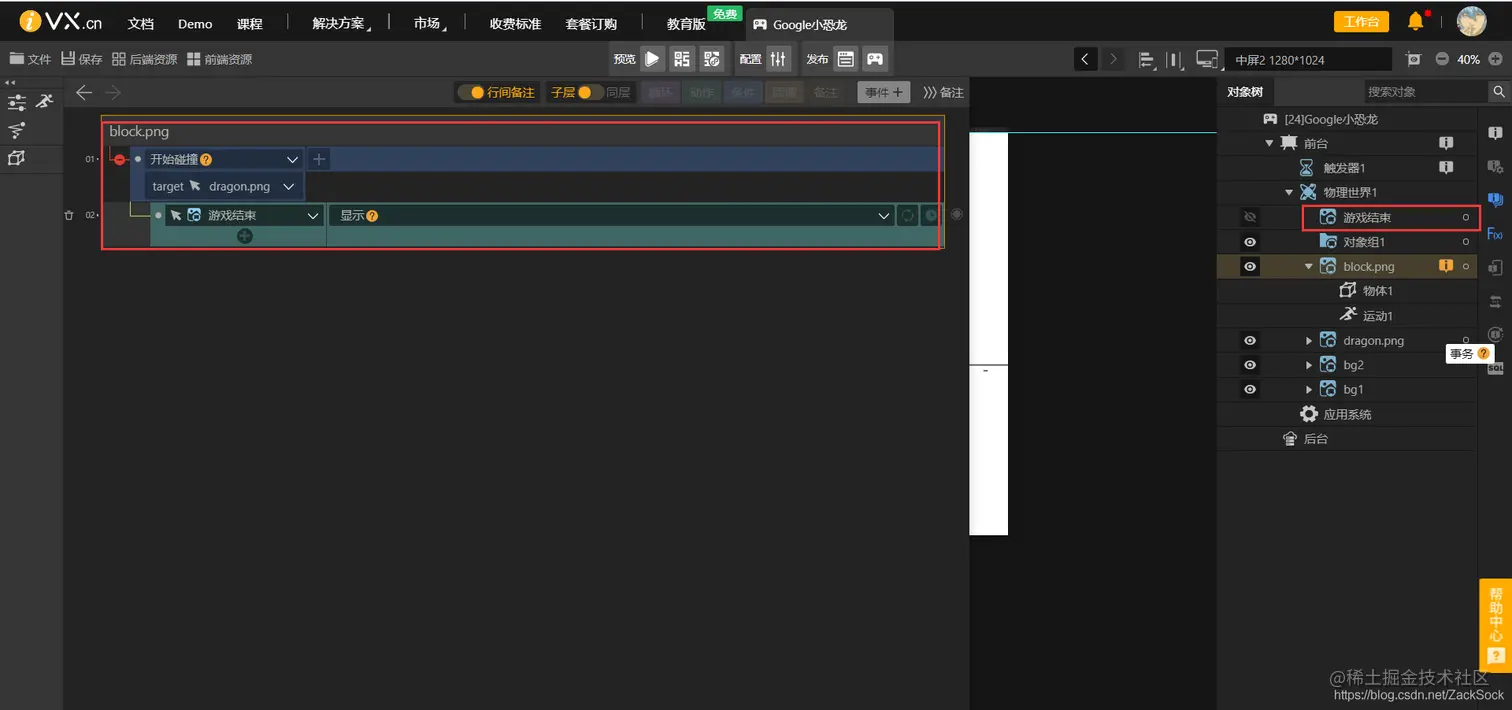The image size is (1512, 710).
Task: Click the attribute sliders icon in left toolbar
Action: (x=16, y=102)
